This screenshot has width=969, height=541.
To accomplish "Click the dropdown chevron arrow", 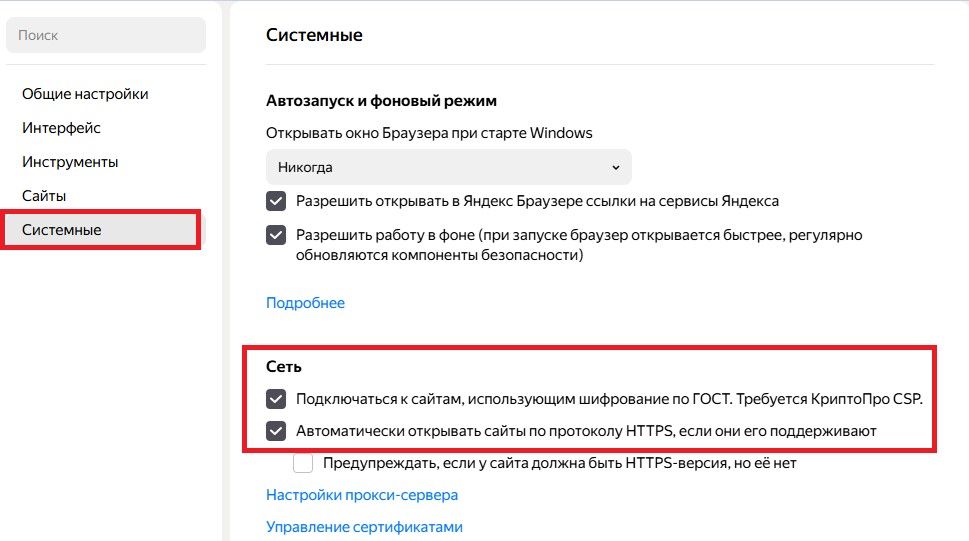I will pos(616,168).
